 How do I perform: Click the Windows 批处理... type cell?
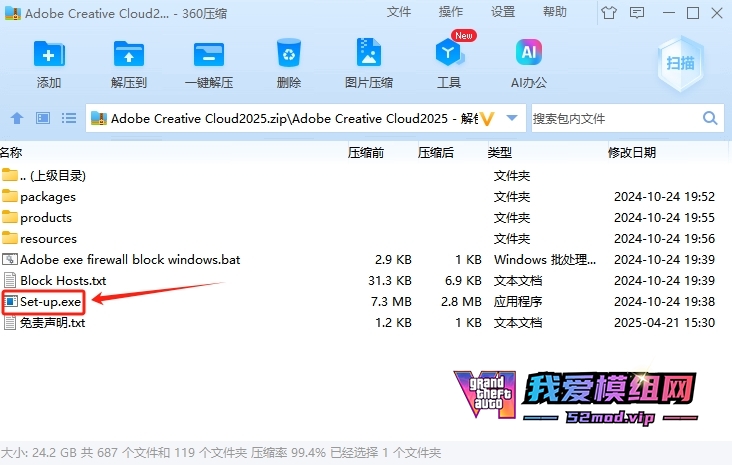[x=545, y=260]
